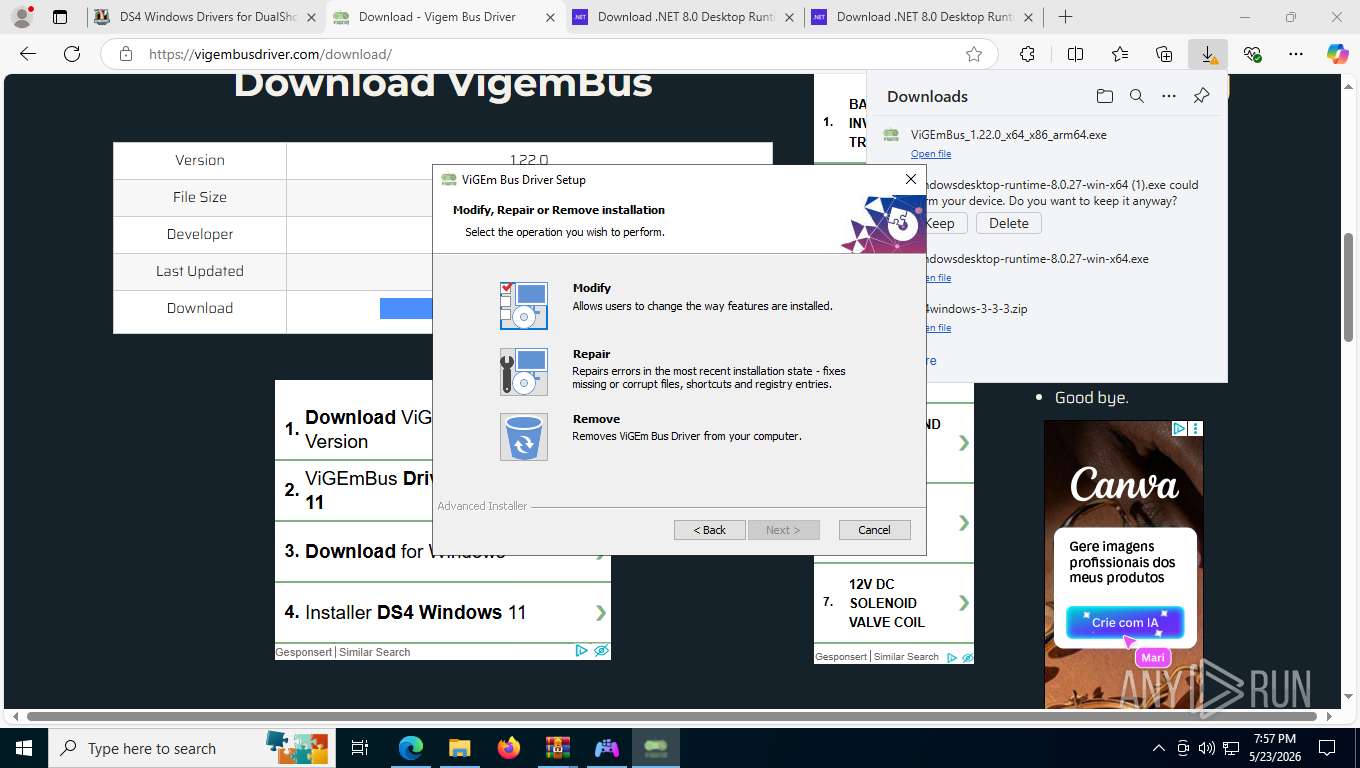Open Browser essentials heart icon
The height and width of the screenshot is (768, 1360).
point(1252,54)
